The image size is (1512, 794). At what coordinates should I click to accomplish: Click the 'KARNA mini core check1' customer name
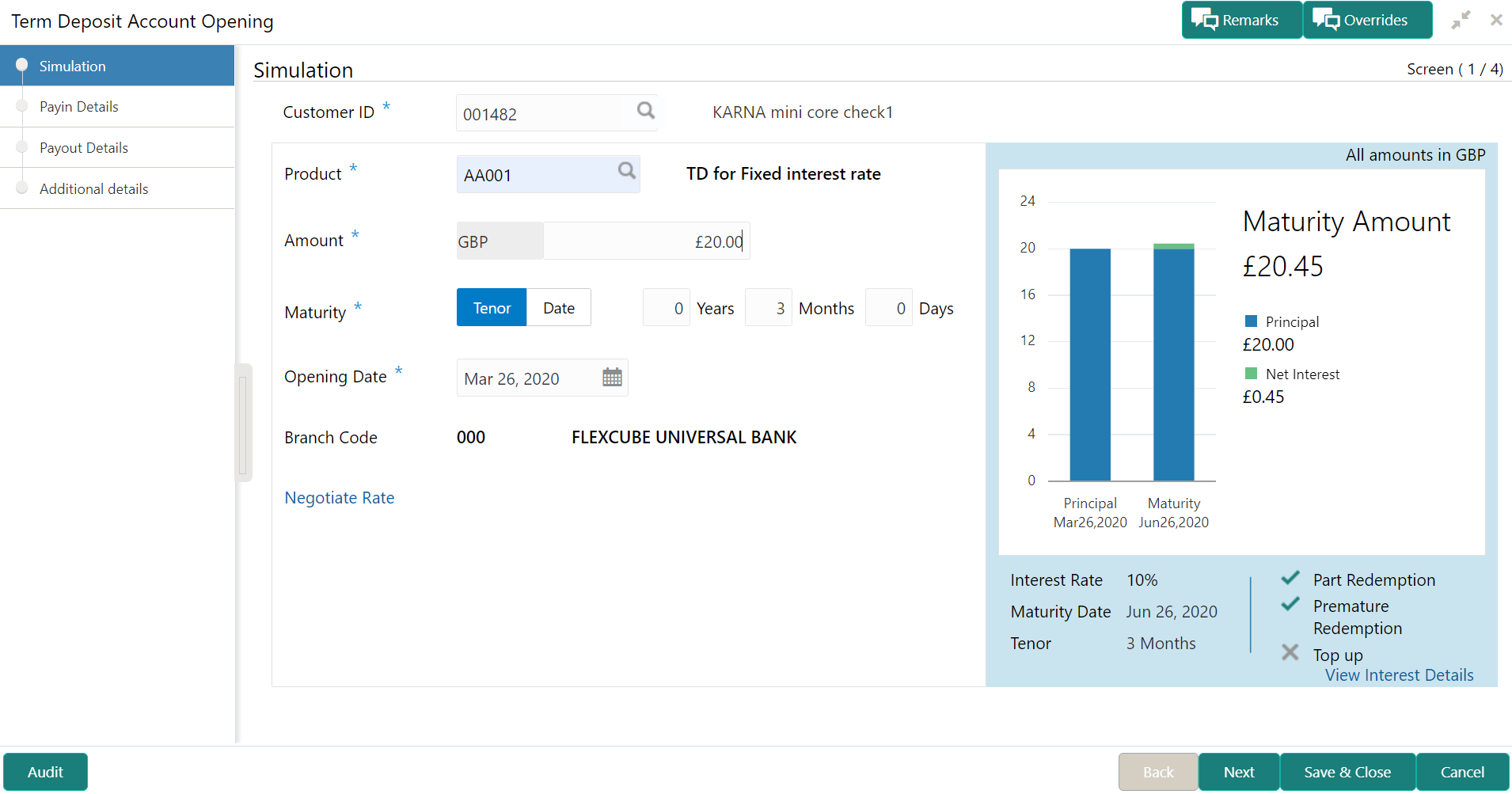[803, 112]
